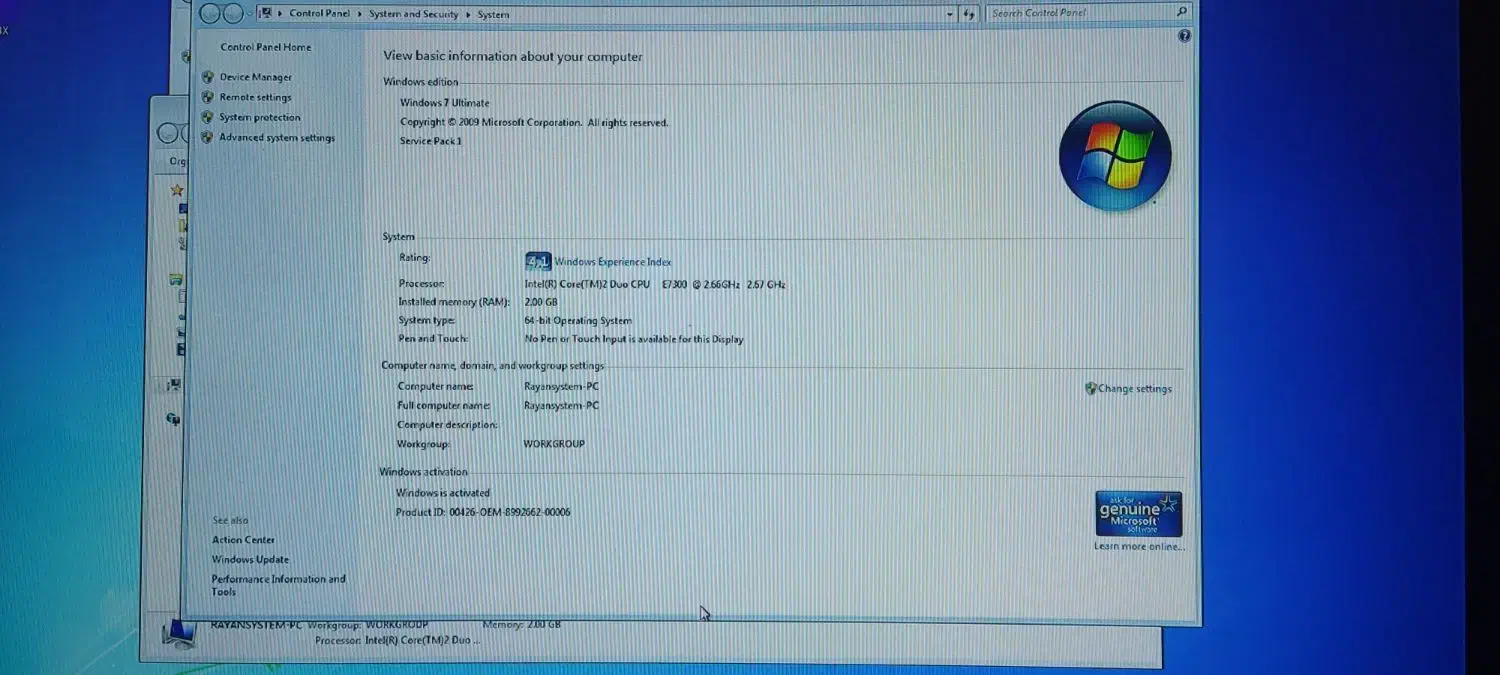Open the address bar history dropdown arrow
Image resolution: width=1500 pixels, height=675 pixels.
[950, 14]
